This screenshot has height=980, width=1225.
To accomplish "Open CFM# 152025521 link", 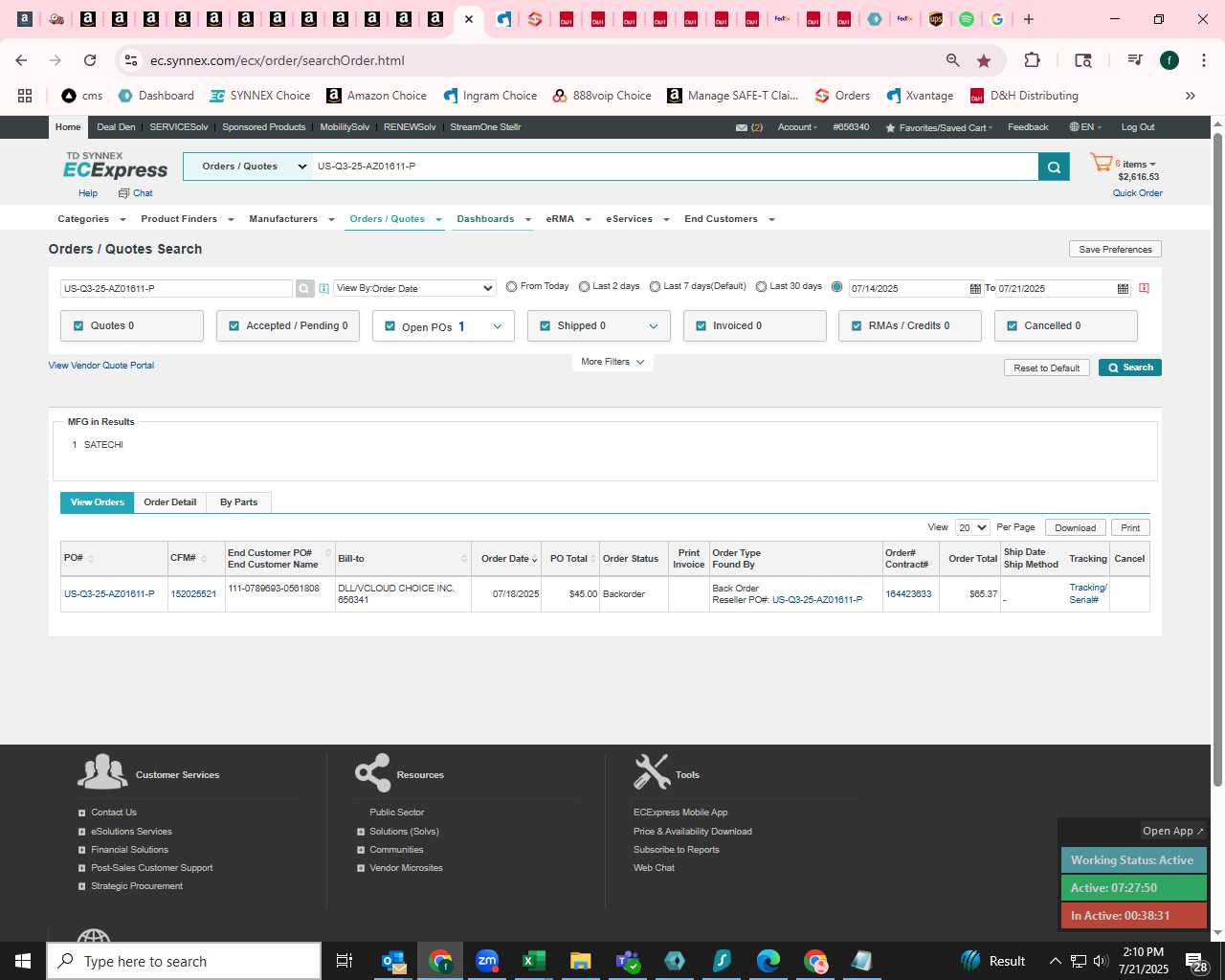I will tap(193, 594).
